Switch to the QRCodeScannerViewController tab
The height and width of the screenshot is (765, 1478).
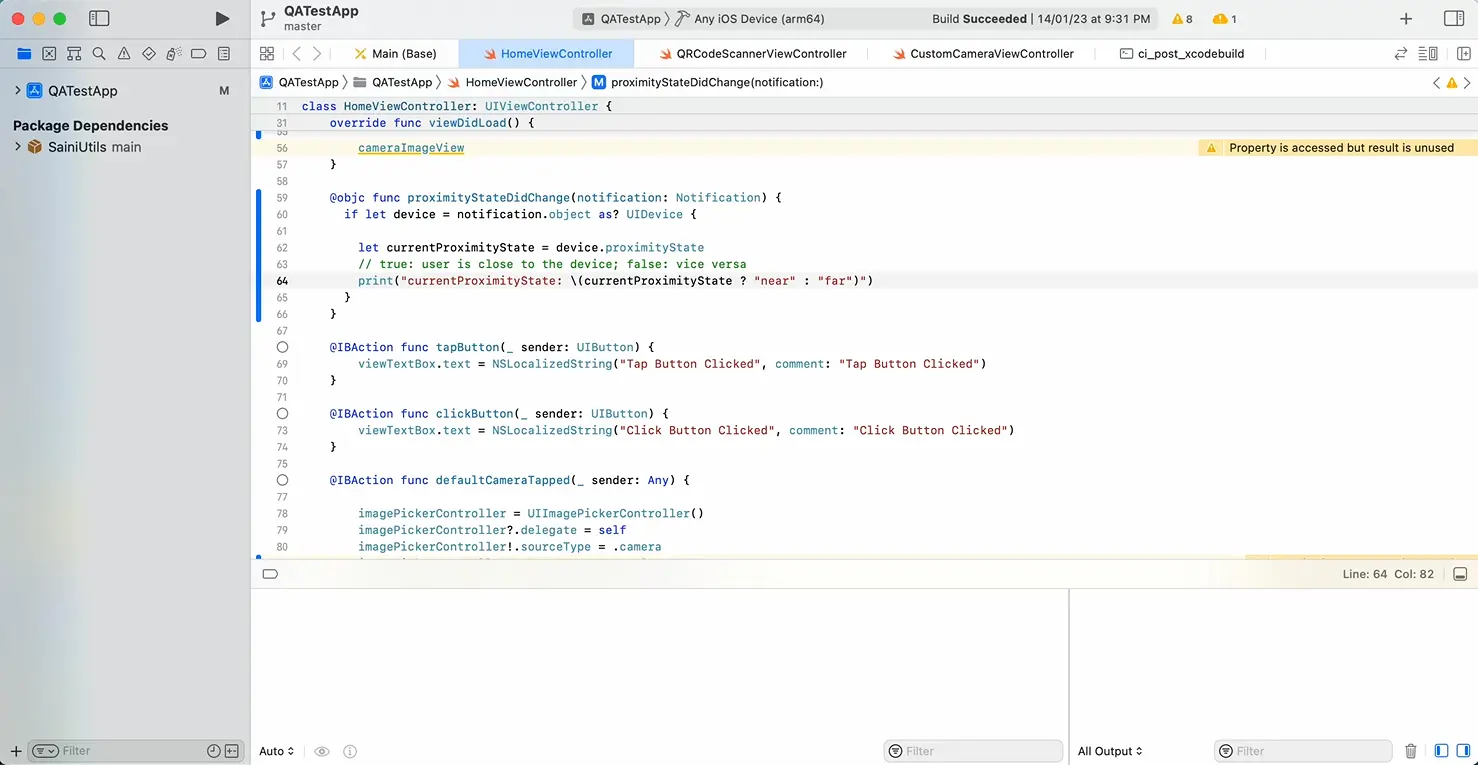coord(761,54)
